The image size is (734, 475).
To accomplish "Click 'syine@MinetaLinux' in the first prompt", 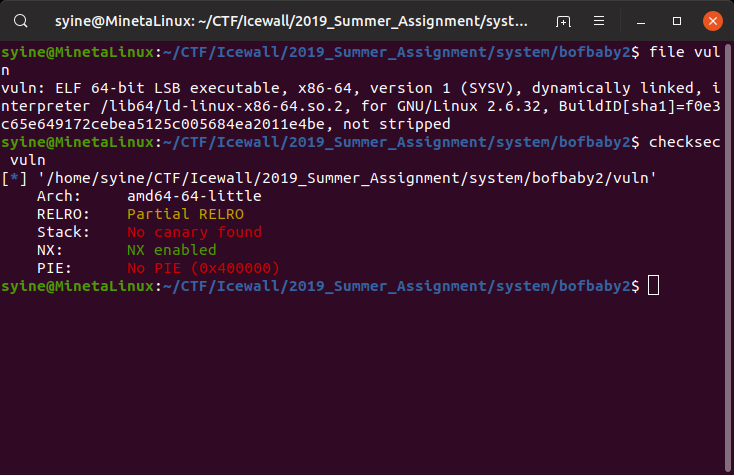I will point(77,52).
